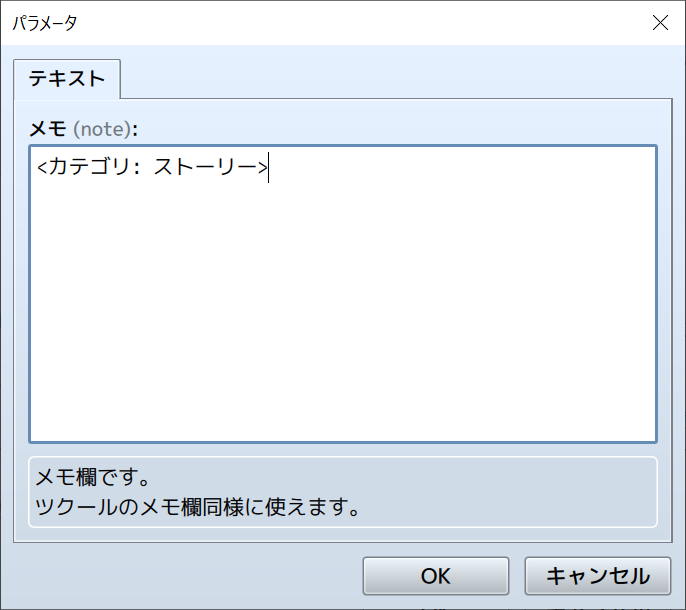Image resolution: width=686 pixels, height=610 pixels.
Task: Place cursor at the opening < bracket
Action: tap(42, 167)
